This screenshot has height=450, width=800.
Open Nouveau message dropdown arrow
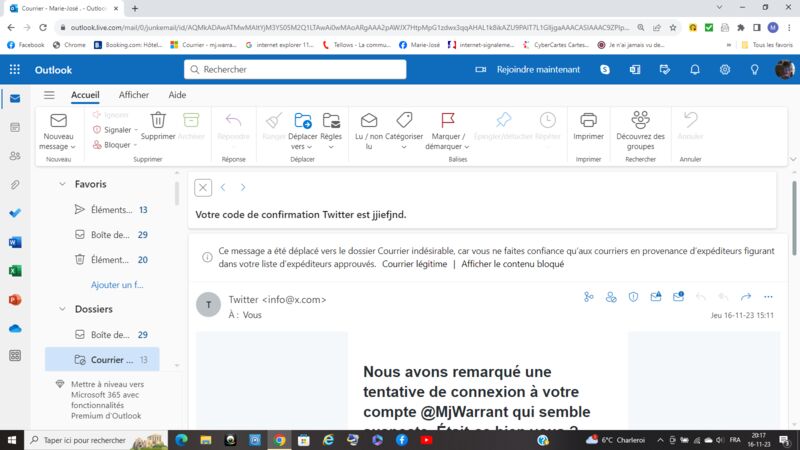73,147
